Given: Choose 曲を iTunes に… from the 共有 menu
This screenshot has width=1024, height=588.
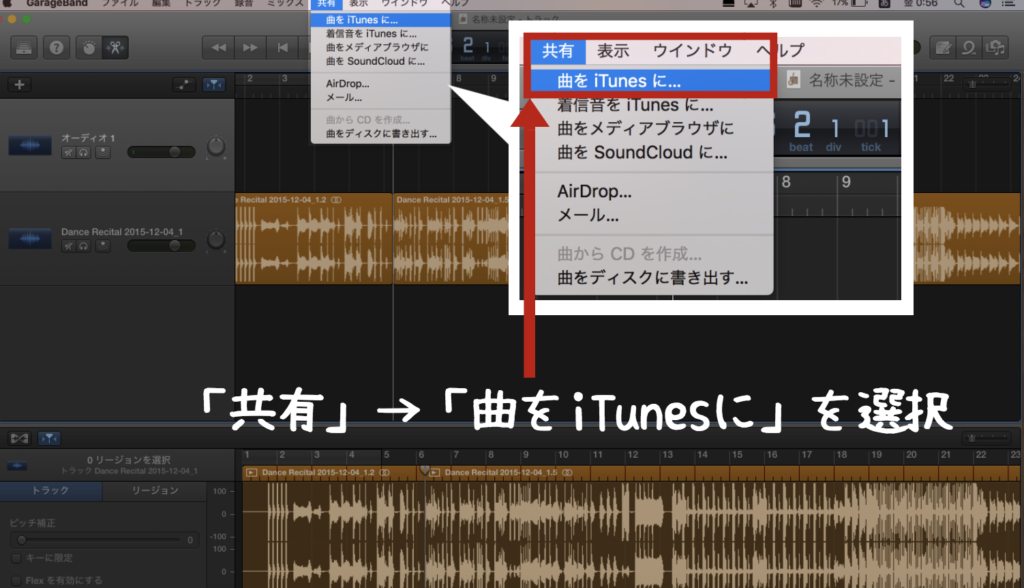Looking at the screenshot, I should [x=380, y=20].
